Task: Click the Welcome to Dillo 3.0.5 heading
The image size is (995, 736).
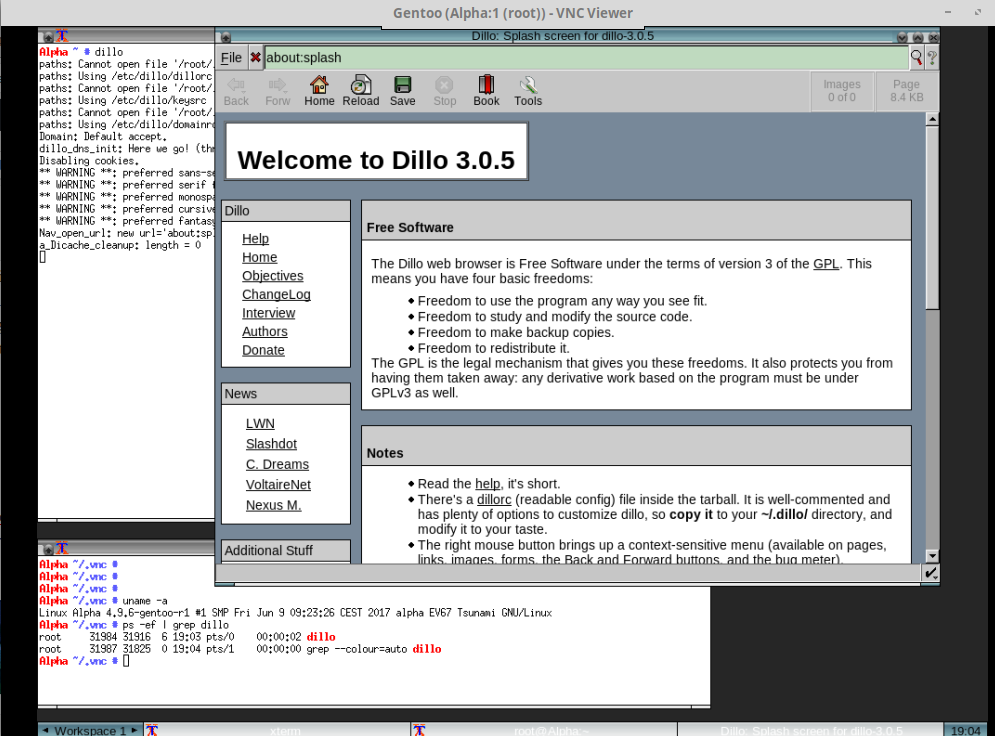Action: pyautogui.click(x=376, y=161)
